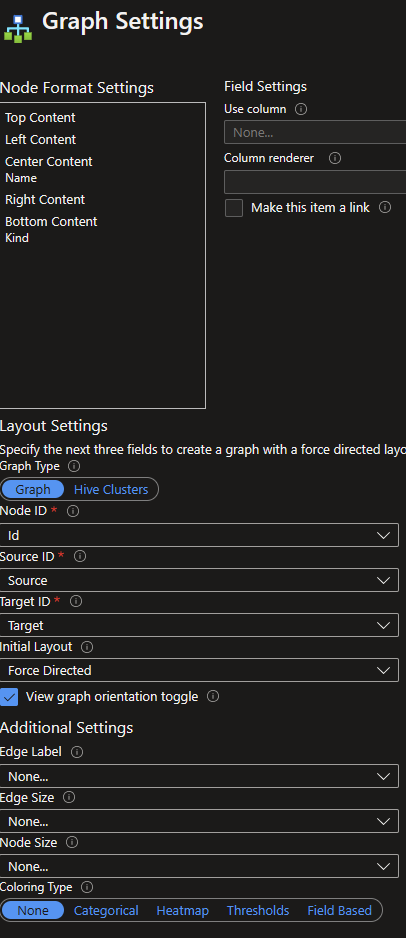
Task: Open the Node ID dropdown
Action: click(199, 535)
